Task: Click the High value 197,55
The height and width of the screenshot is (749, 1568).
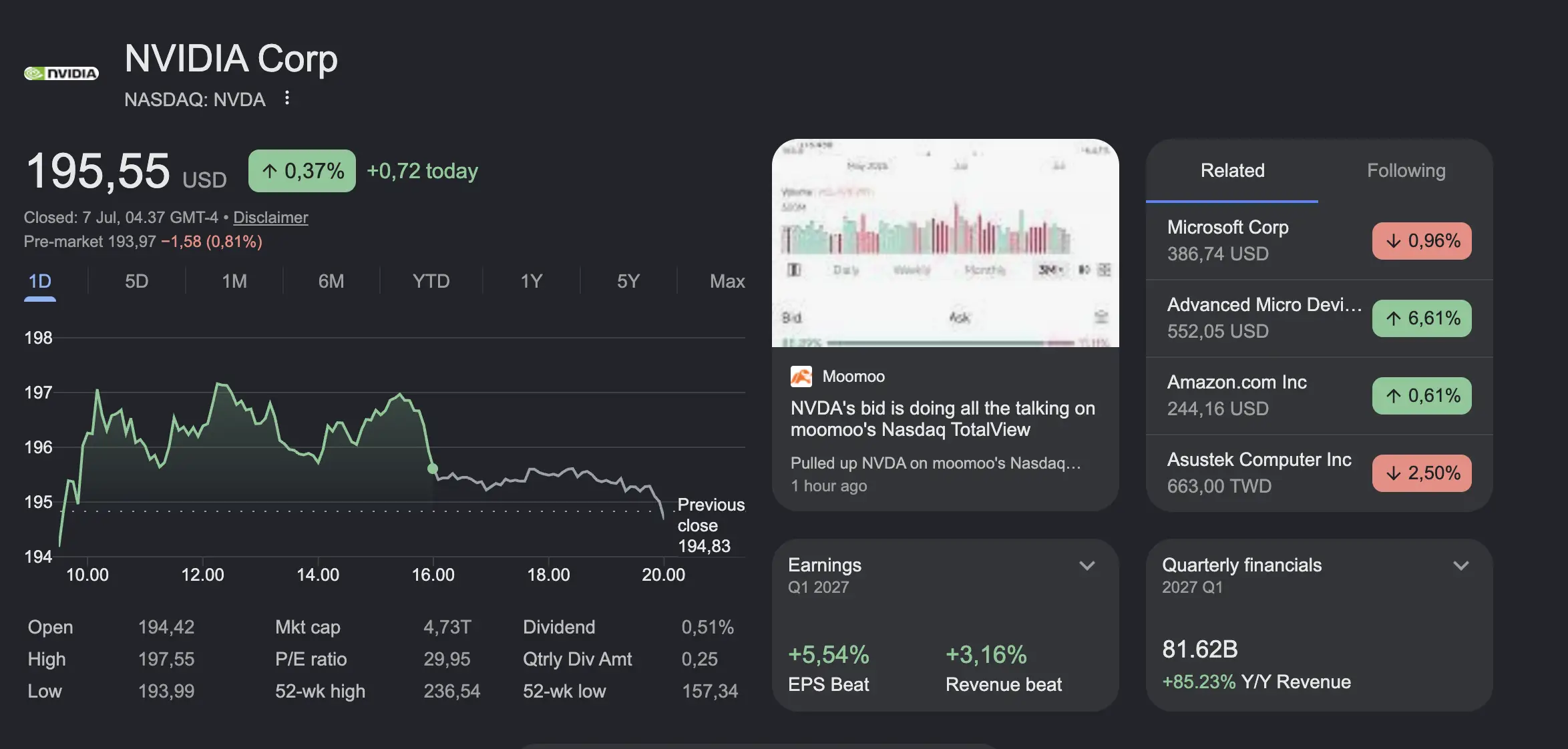Action: pyautogui.click(x=166, y=660)
